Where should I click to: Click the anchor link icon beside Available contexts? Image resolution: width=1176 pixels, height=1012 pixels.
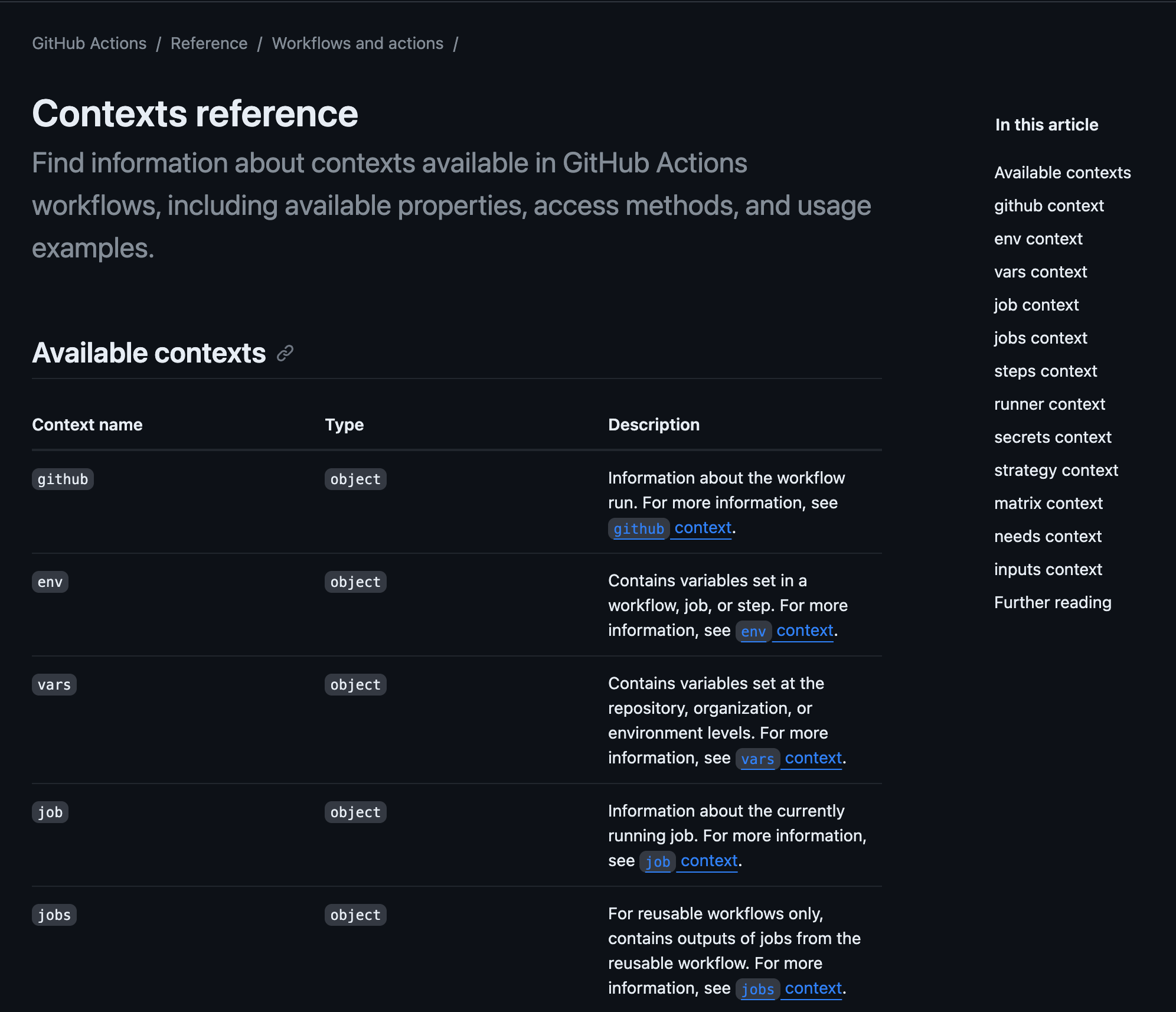285,353
